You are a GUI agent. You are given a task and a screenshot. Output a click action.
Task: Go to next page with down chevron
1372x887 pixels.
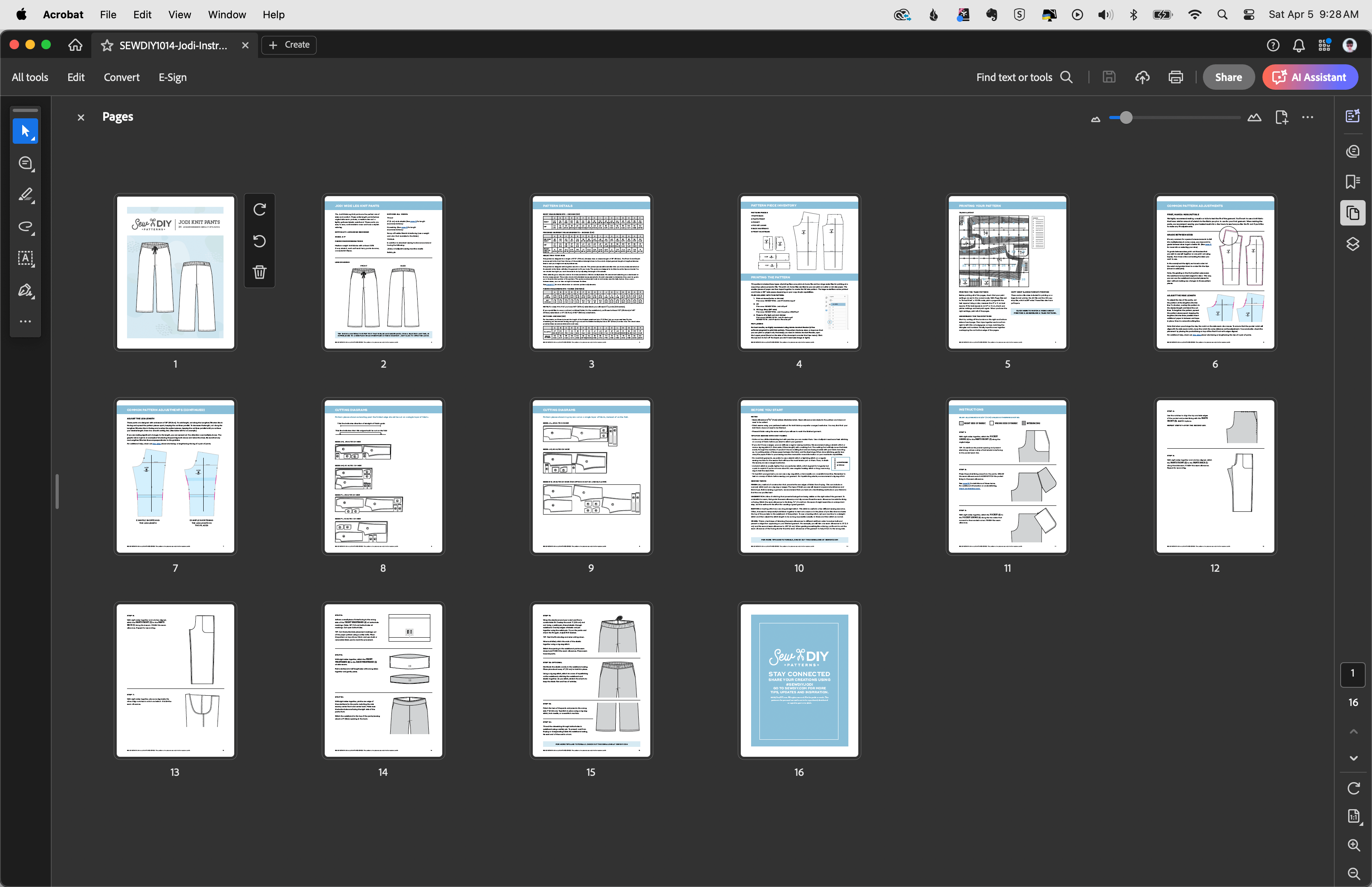1354,759
